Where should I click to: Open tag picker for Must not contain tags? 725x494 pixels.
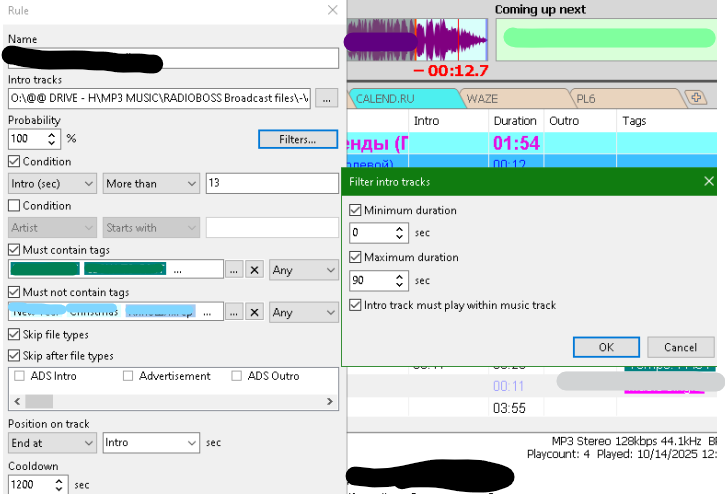233,312
